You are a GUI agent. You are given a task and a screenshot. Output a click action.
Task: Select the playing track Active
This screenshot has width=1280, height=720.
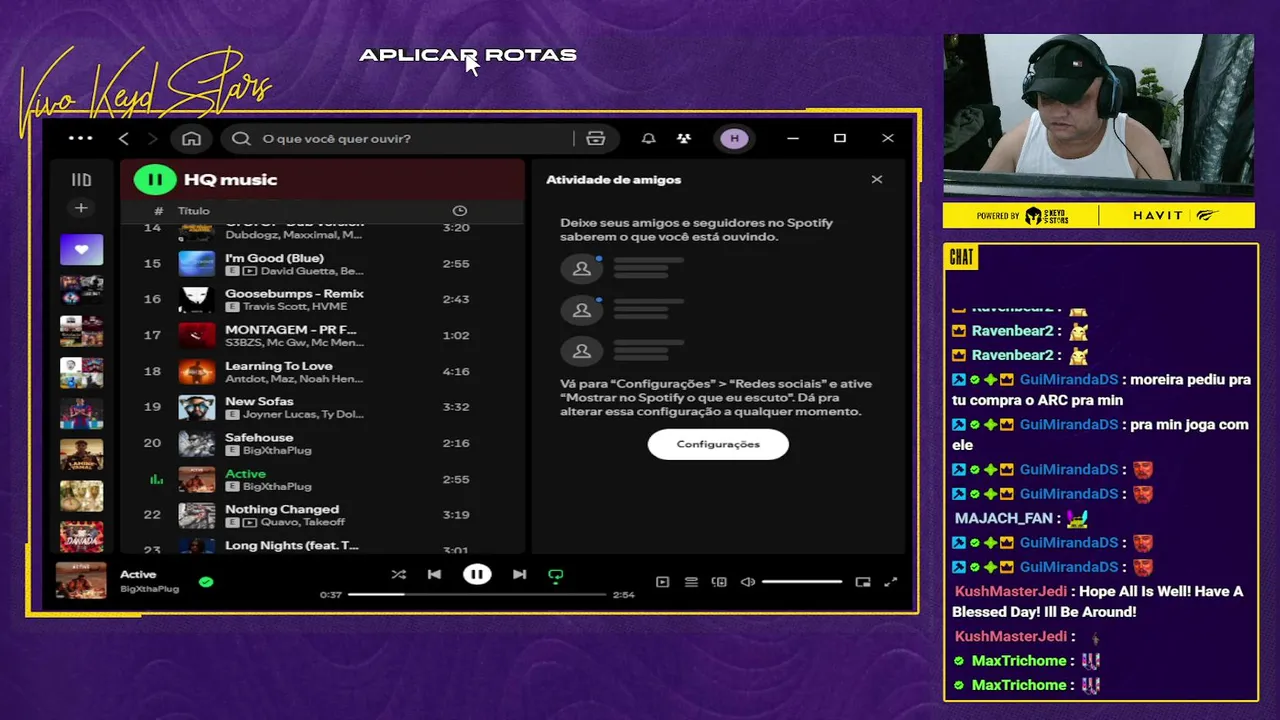coord(320,479)
